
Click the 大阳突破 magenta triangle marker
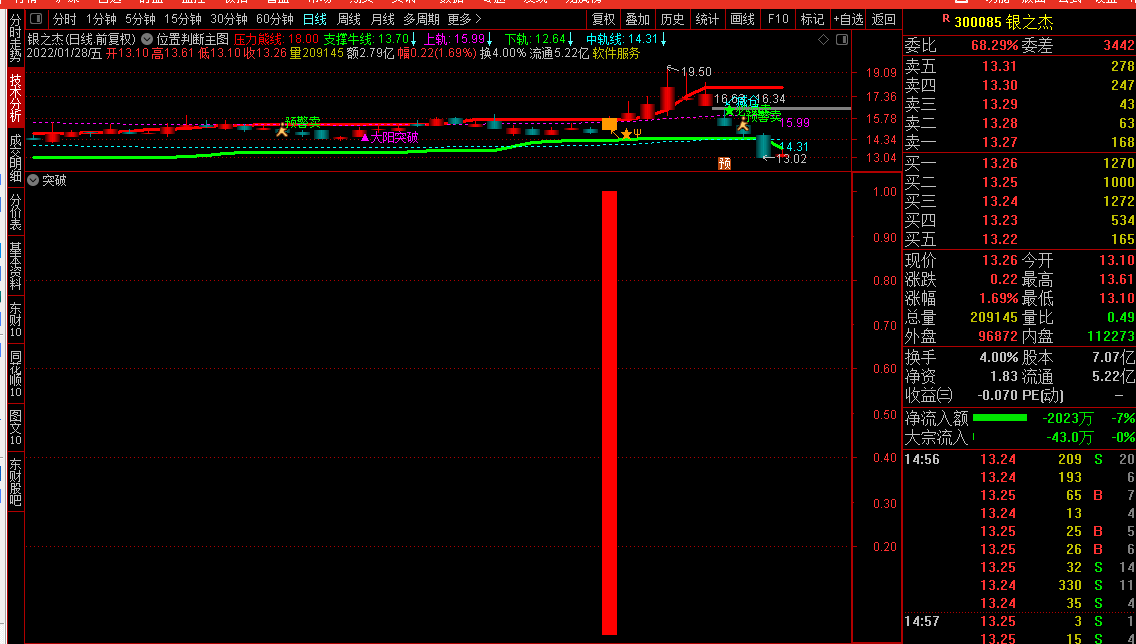pos(365,136)
